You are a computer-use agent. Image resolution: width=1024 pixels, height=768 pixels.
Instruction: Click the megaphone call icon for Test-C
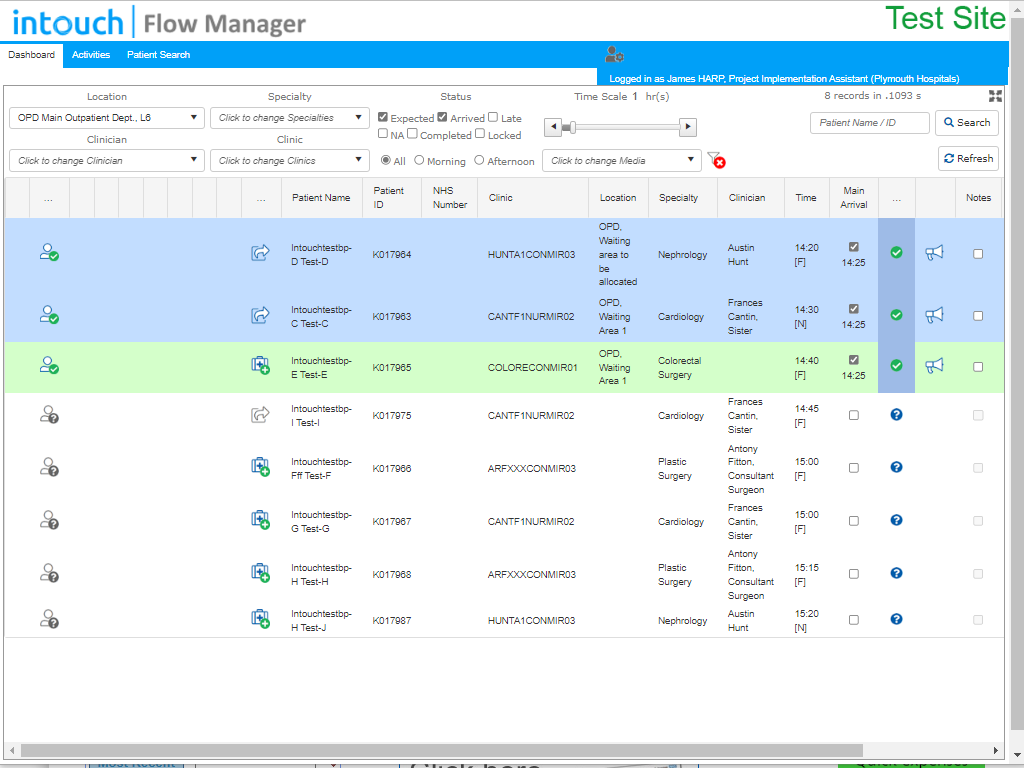click(935, 315)
